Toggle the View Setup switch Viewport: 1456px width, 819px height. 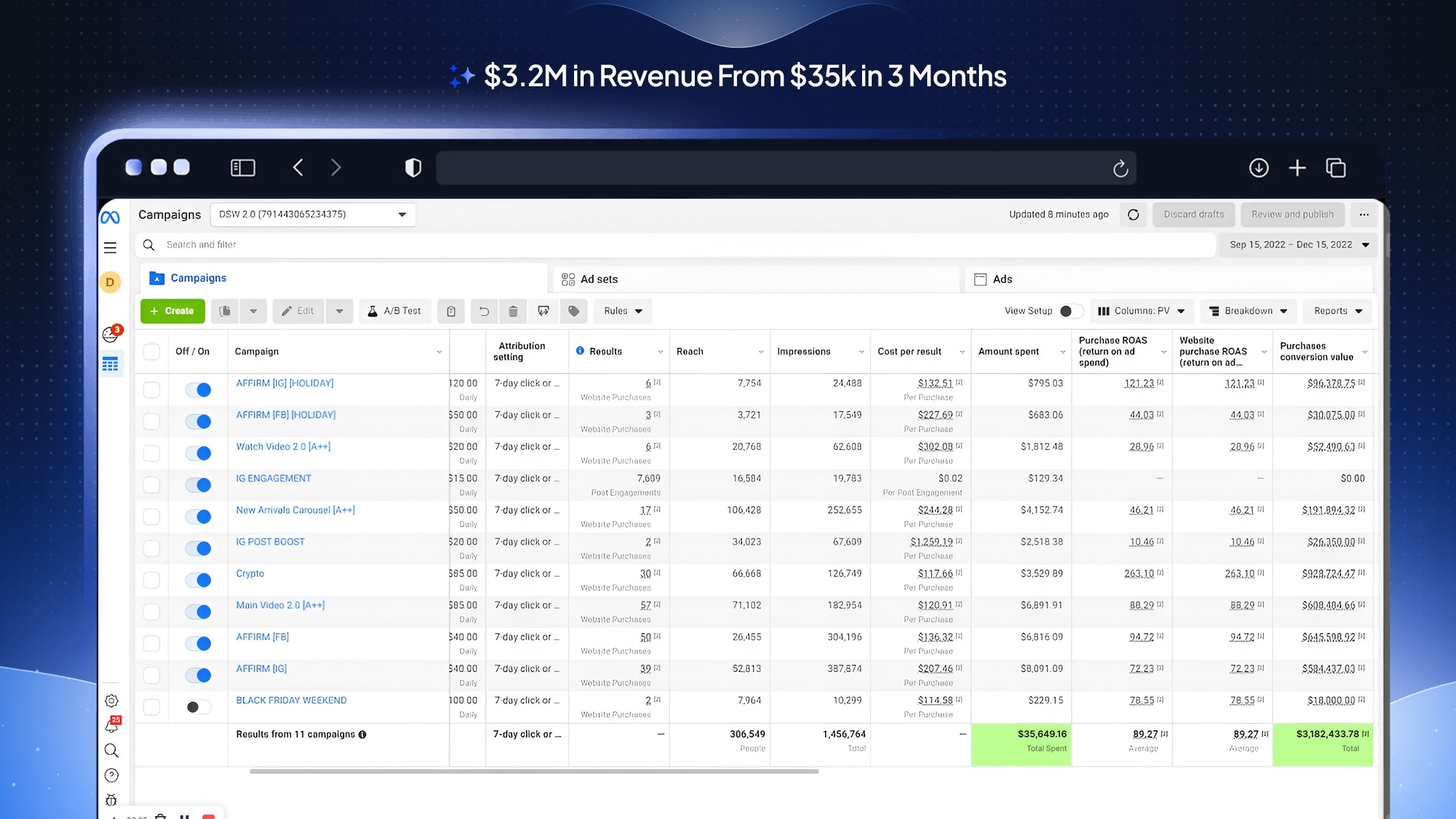point(1071,311)
